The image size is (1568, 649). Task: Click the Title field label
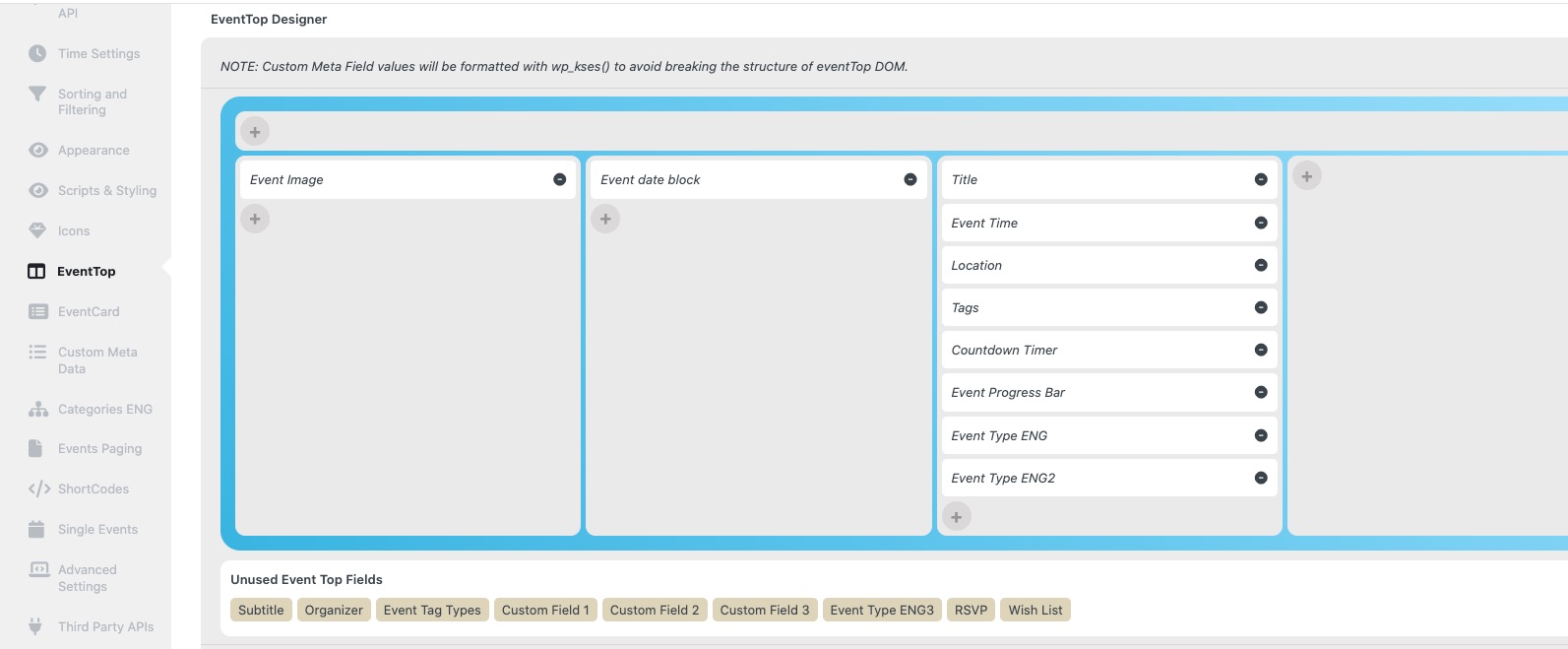point(965,179)
